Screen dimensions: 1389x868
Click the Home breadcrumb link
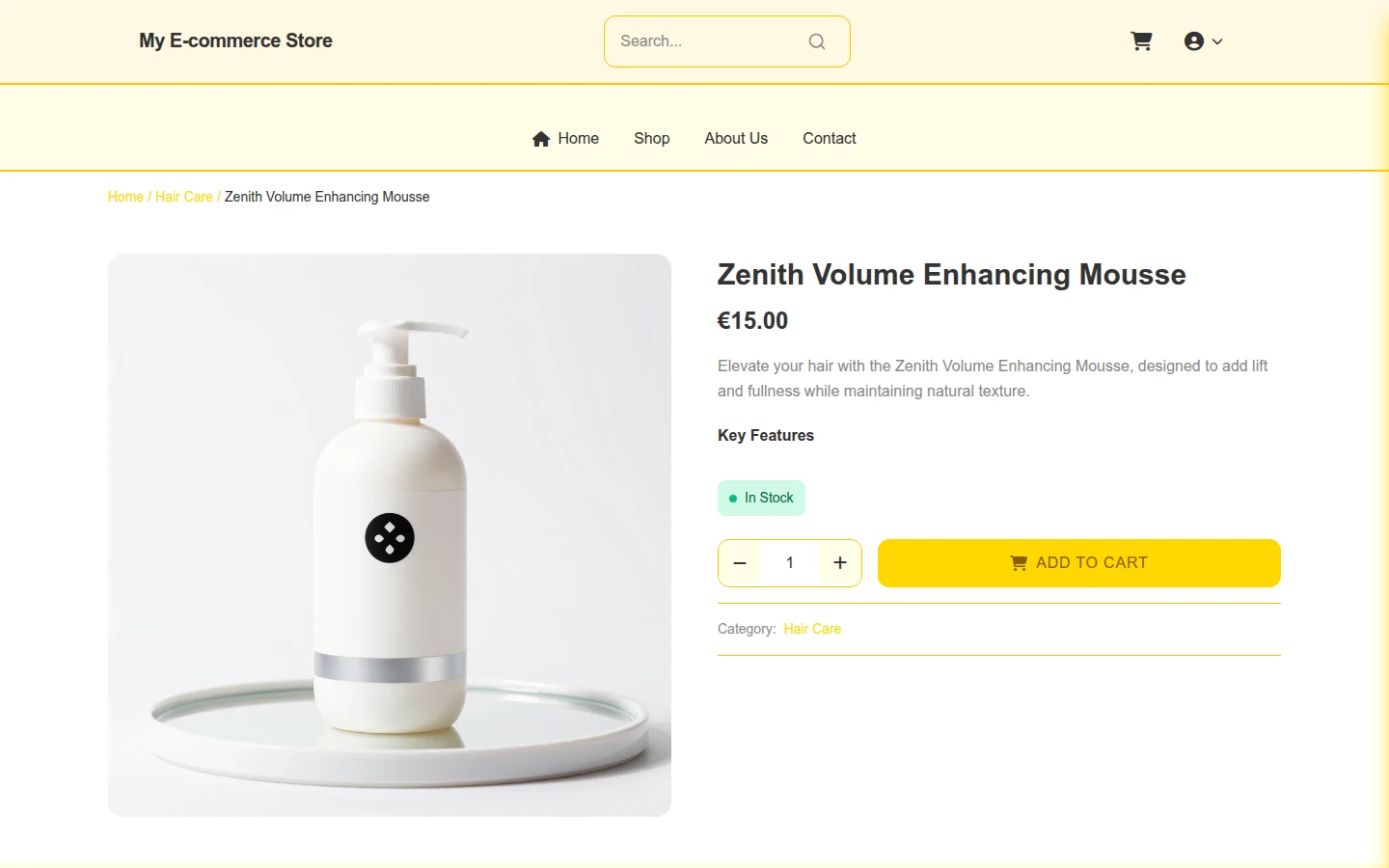[125, 197]
